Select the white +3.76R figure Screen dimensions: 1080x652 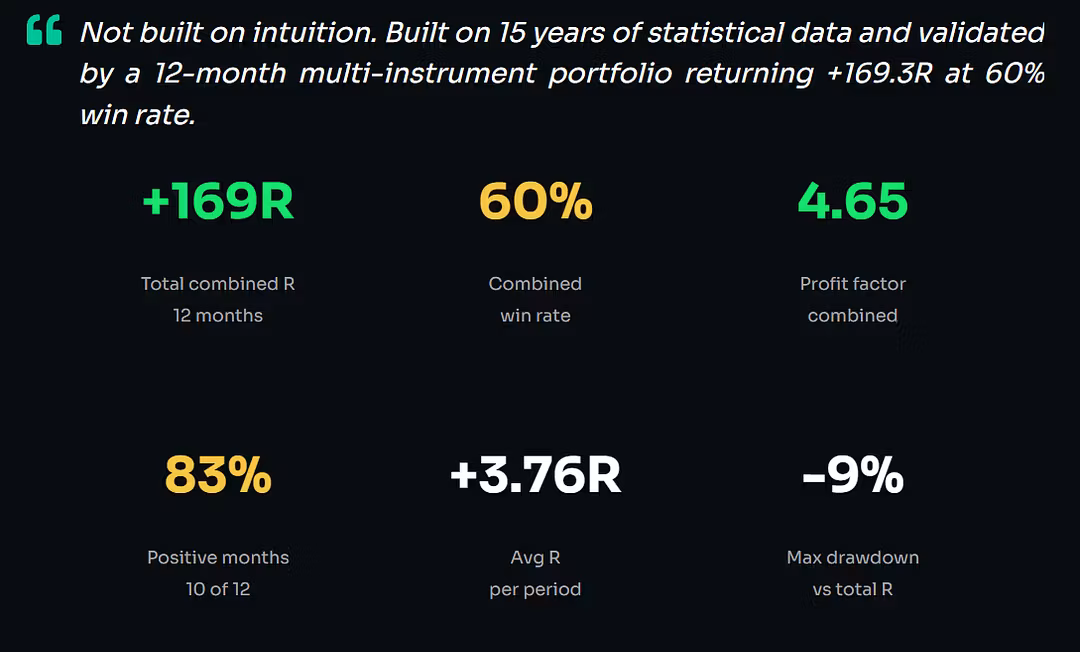pos(536,475)
